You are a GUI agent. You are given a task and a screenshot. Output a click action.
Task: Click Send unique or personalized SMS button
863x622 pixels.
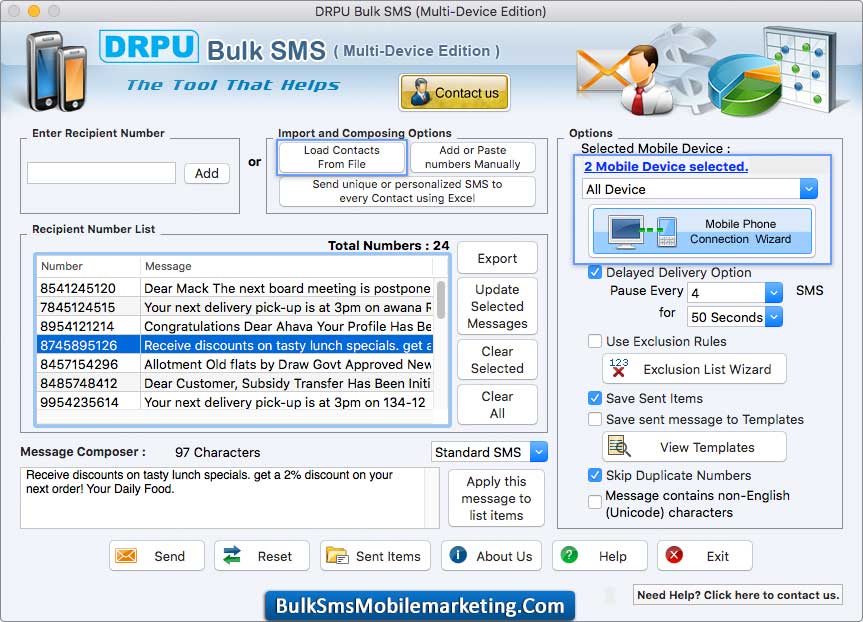(x=407, y=191)
